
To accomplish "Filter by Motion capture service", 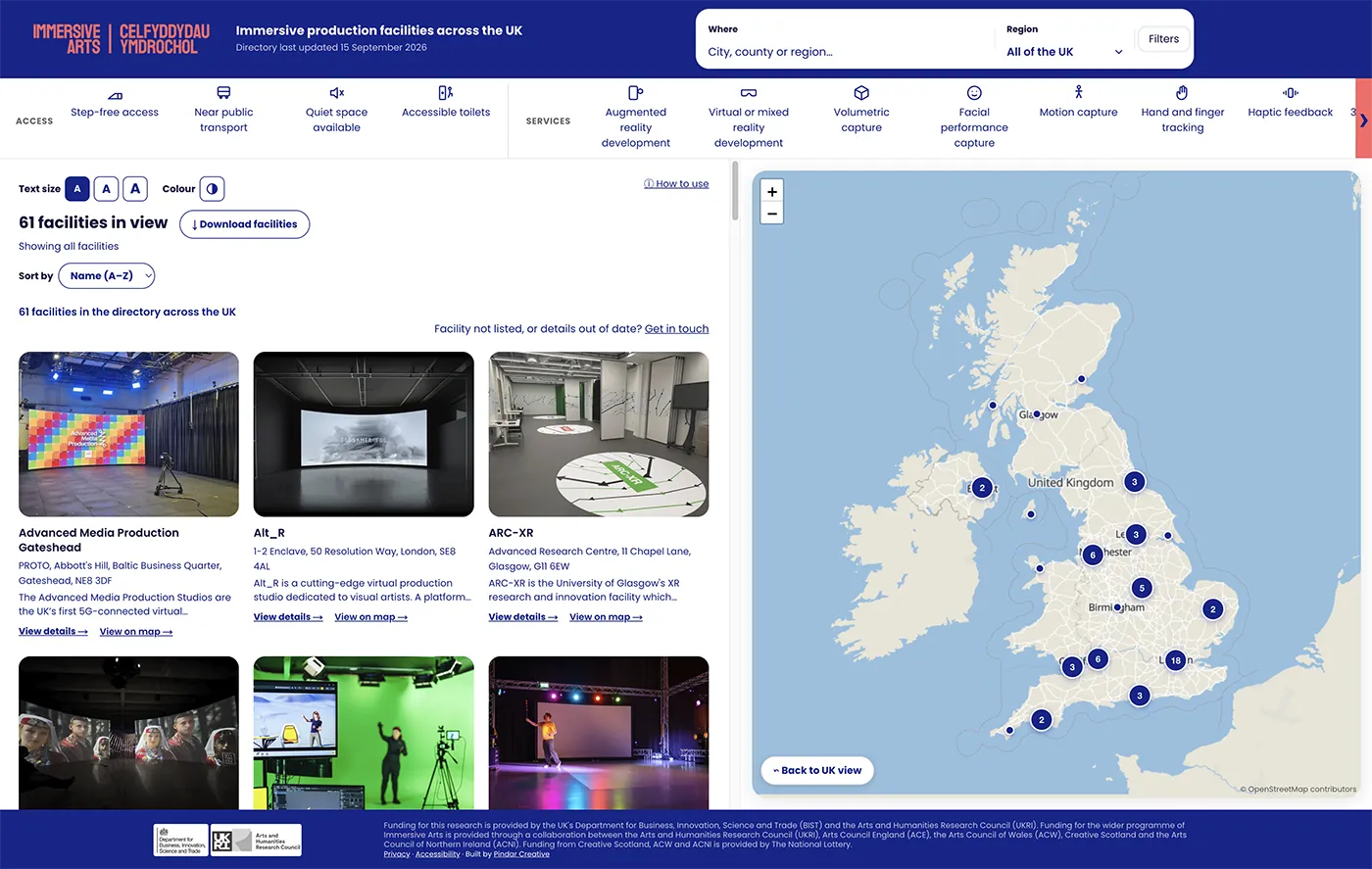I will pyautogui.click(x=1078, y=104).
